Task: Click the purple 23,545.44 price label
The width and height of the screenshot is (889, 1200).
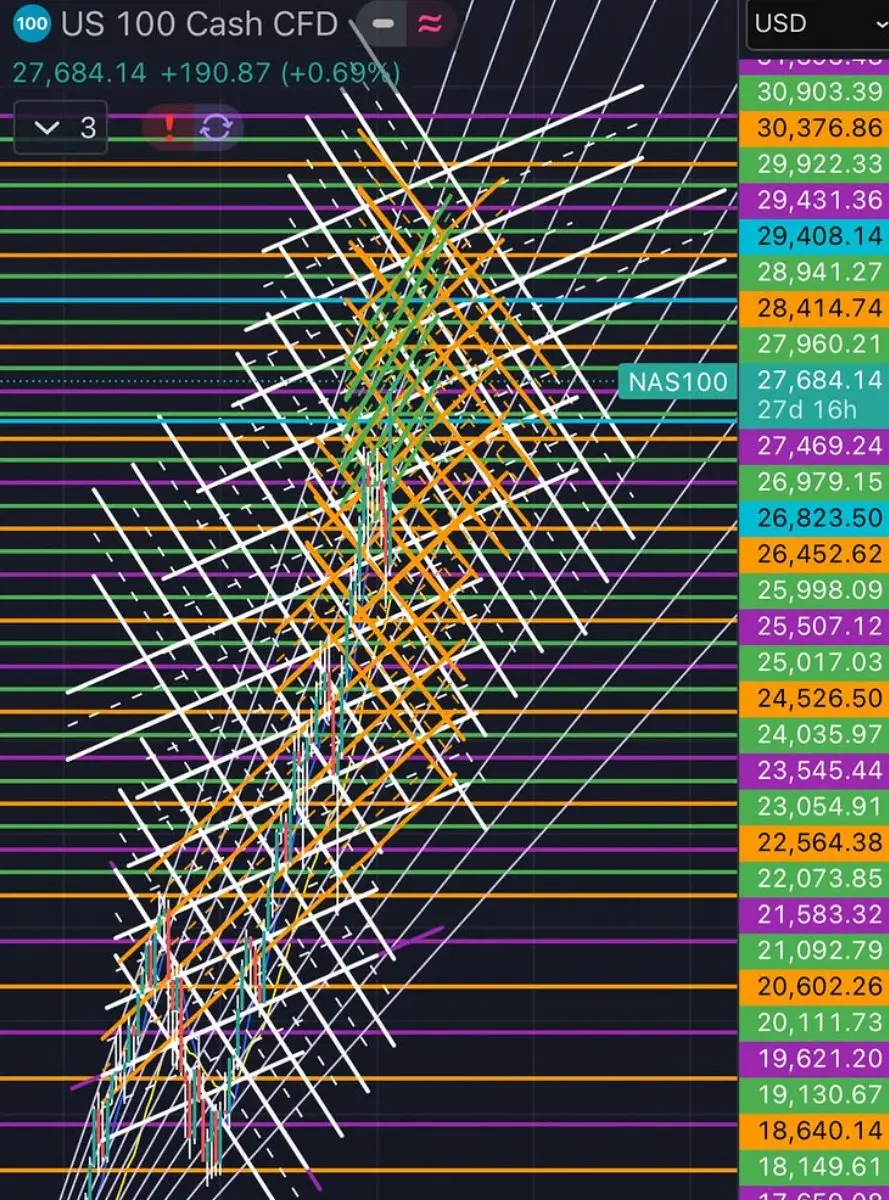Action: [x=813, y=769]
